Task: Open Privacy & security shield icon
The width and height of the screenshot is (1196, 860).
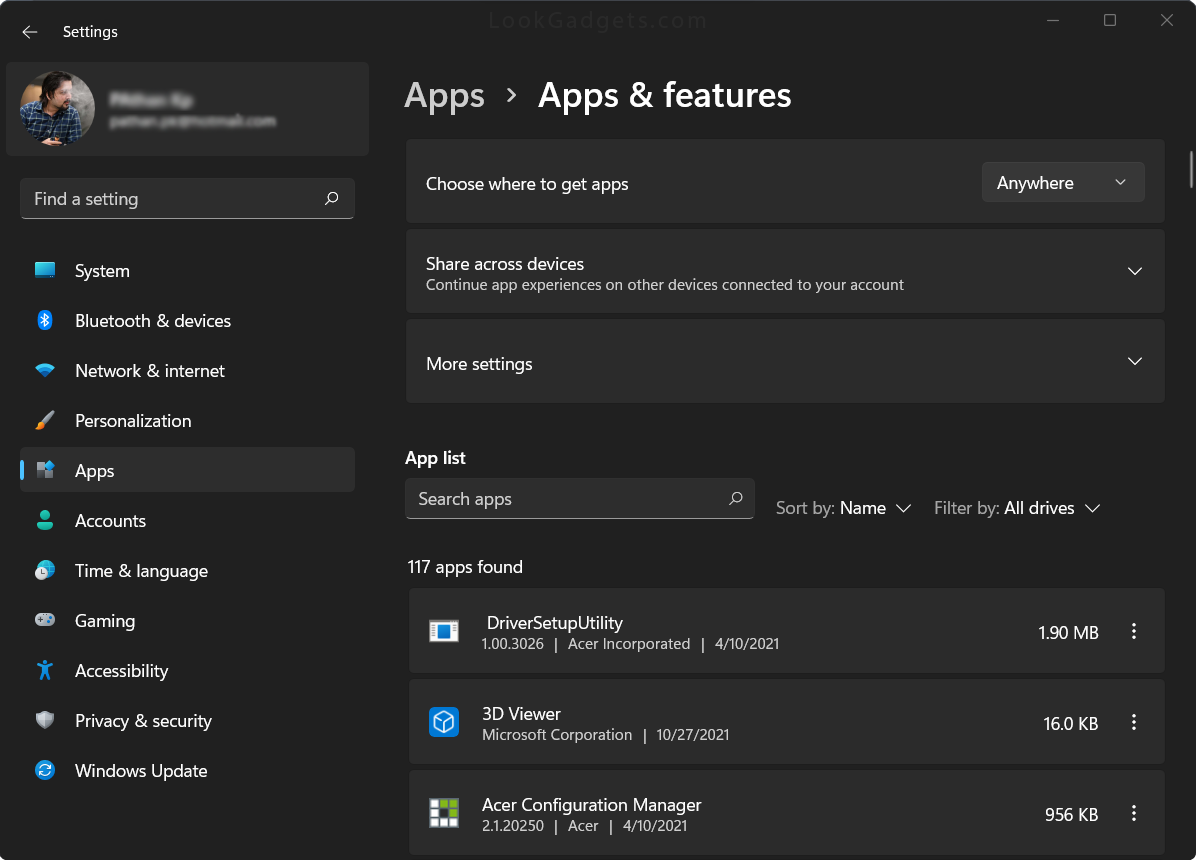Action: (45, 720)
